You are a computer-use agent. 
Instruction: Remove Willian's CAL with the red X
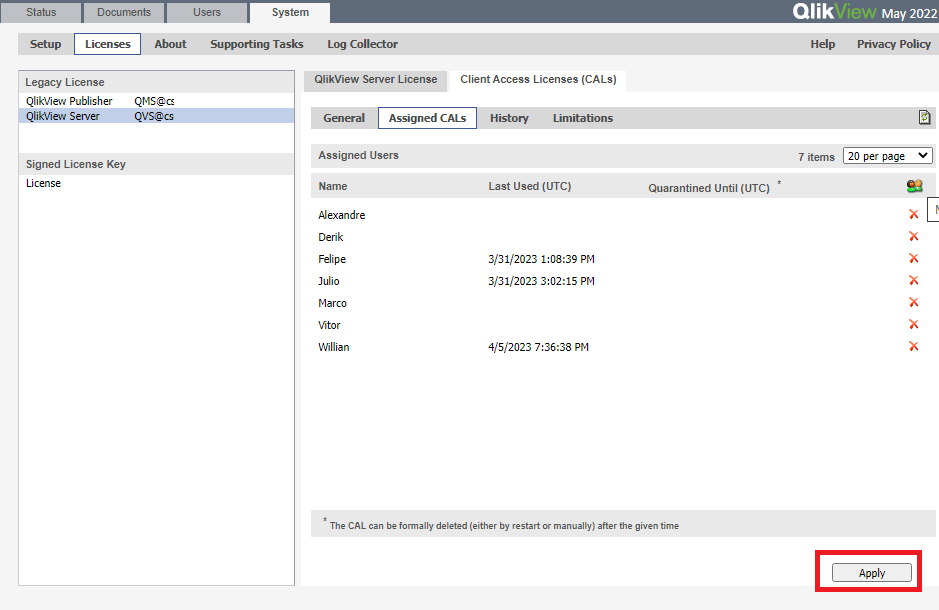pos(913,347)
